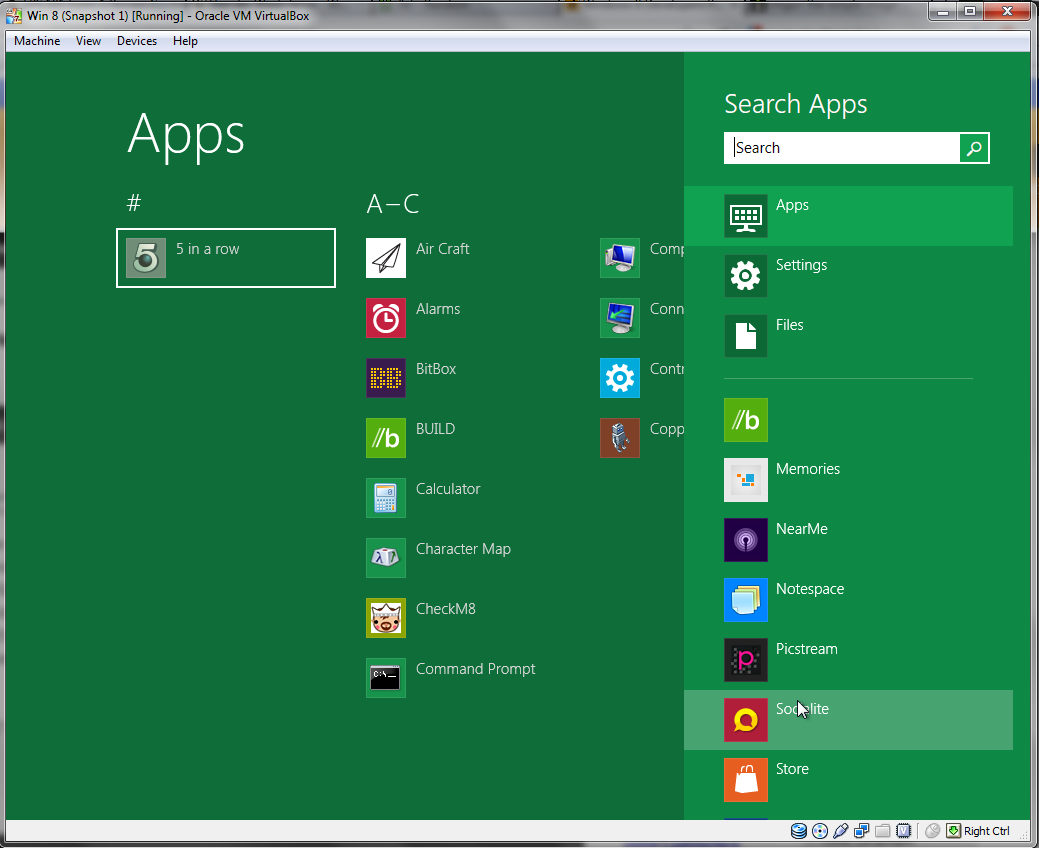Image resolution: width=1039 pixels, height=848 pixels.
Task: Open the 5 in a row app icon
Action: [146, 258]
